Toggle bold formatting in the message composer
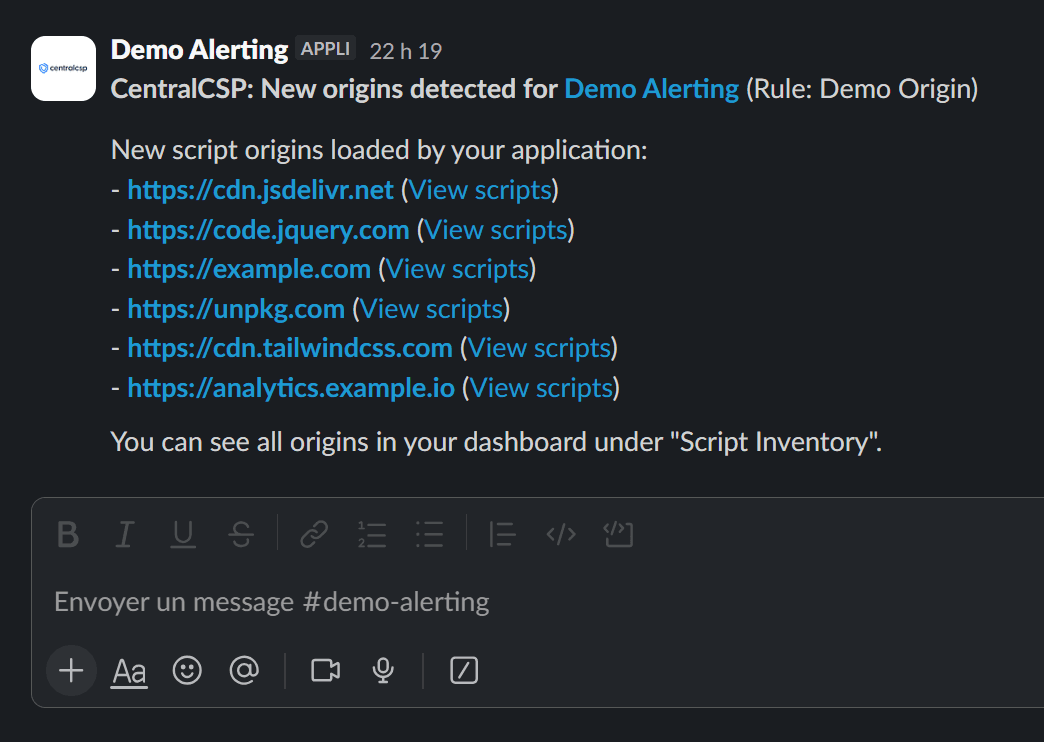The width and height of the screenshot is (1044, 742). point(67,535)
